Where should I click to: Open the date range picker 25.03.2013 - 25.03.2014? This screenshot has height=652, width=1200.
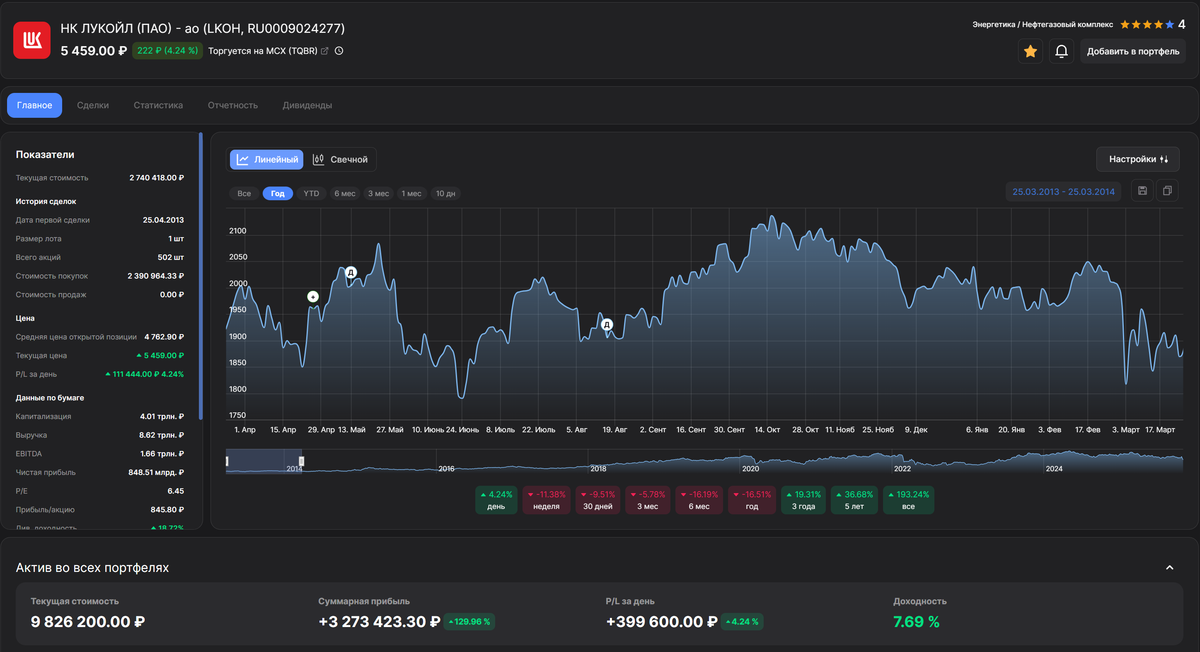1064,191
